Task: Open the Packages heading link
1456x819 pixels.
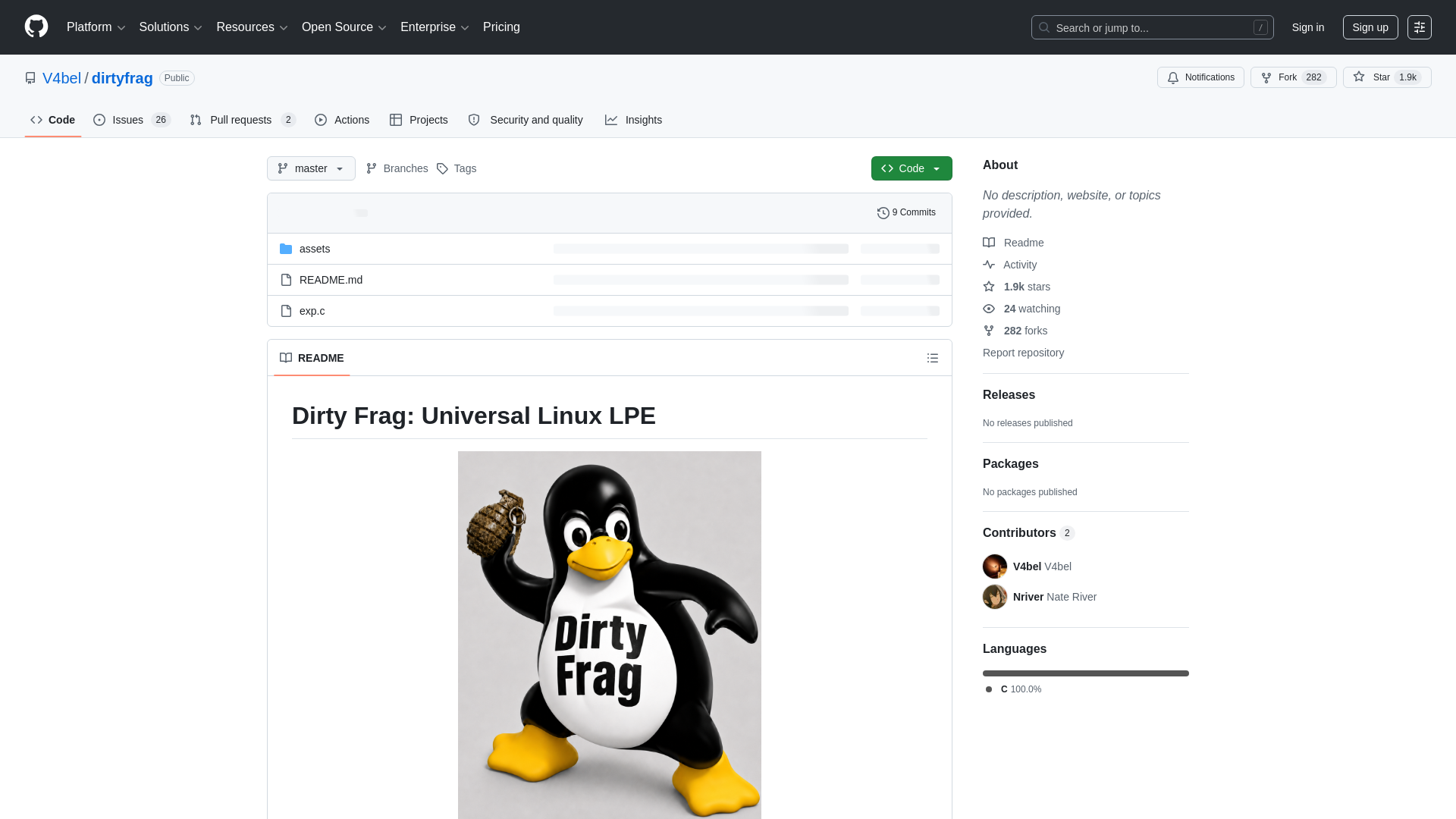Action: click(1010, 464)
